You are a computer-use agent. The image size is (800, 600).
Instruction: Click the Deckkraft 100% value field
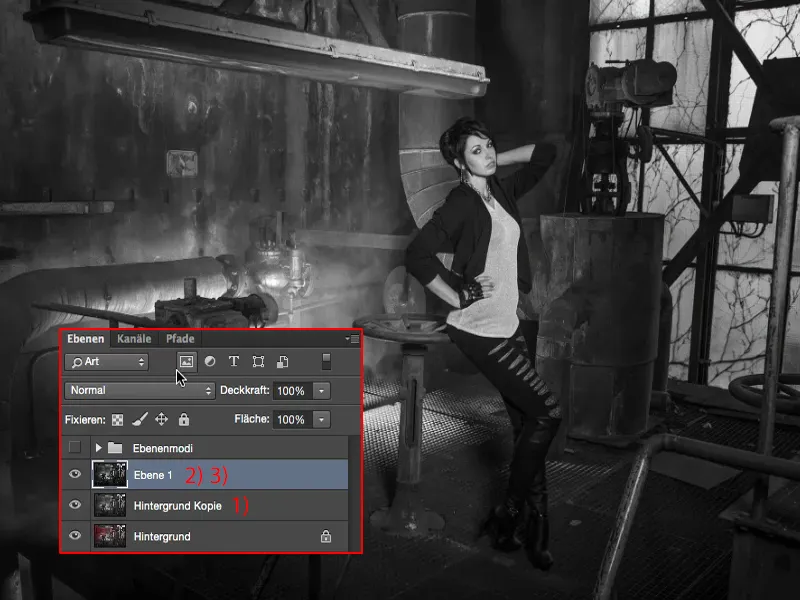tap(292, 391)
